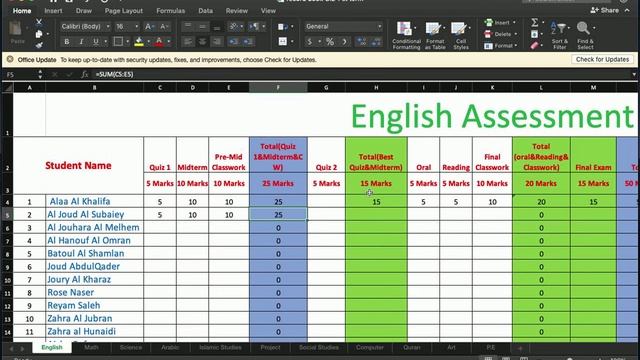Click the decrease indent icon

233,42
